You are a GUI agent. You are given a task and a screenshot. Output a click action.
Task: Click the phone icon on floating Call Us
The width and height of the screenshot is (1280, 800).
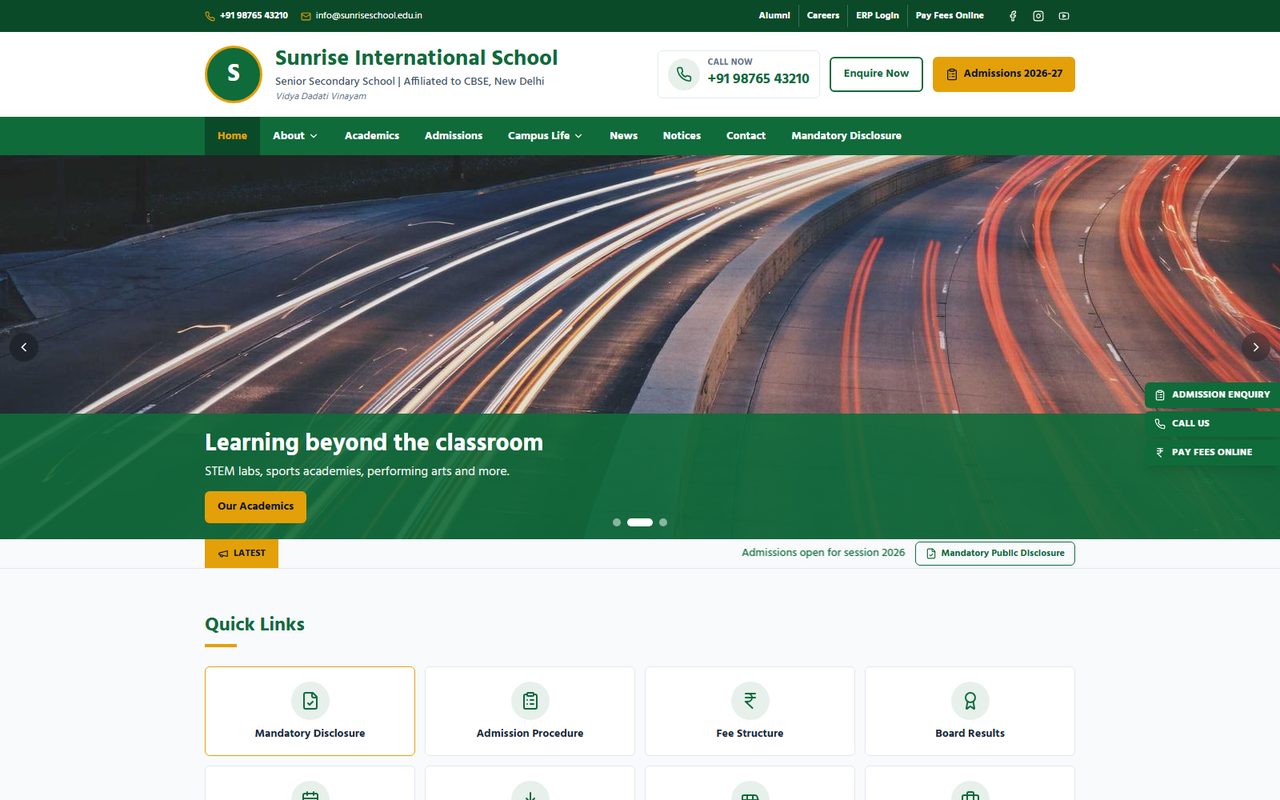click(x=1160, y=424)
